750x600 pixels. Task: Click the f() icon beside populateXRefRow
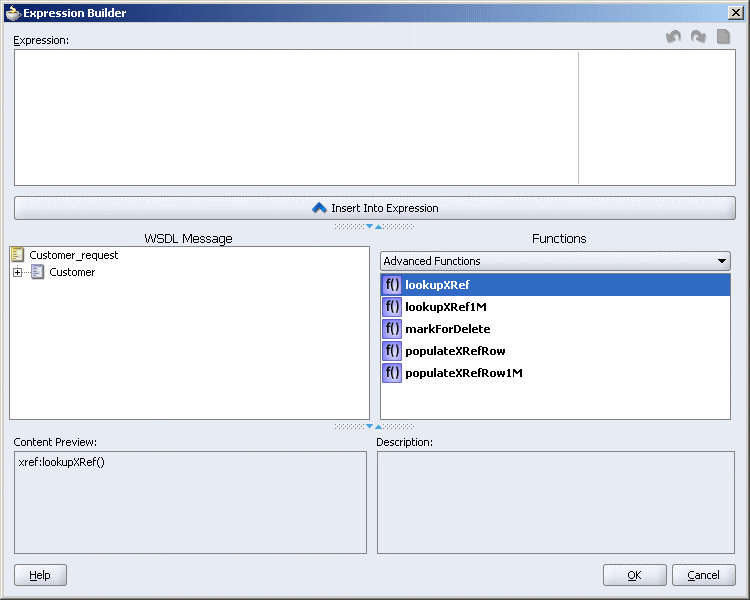392,351
